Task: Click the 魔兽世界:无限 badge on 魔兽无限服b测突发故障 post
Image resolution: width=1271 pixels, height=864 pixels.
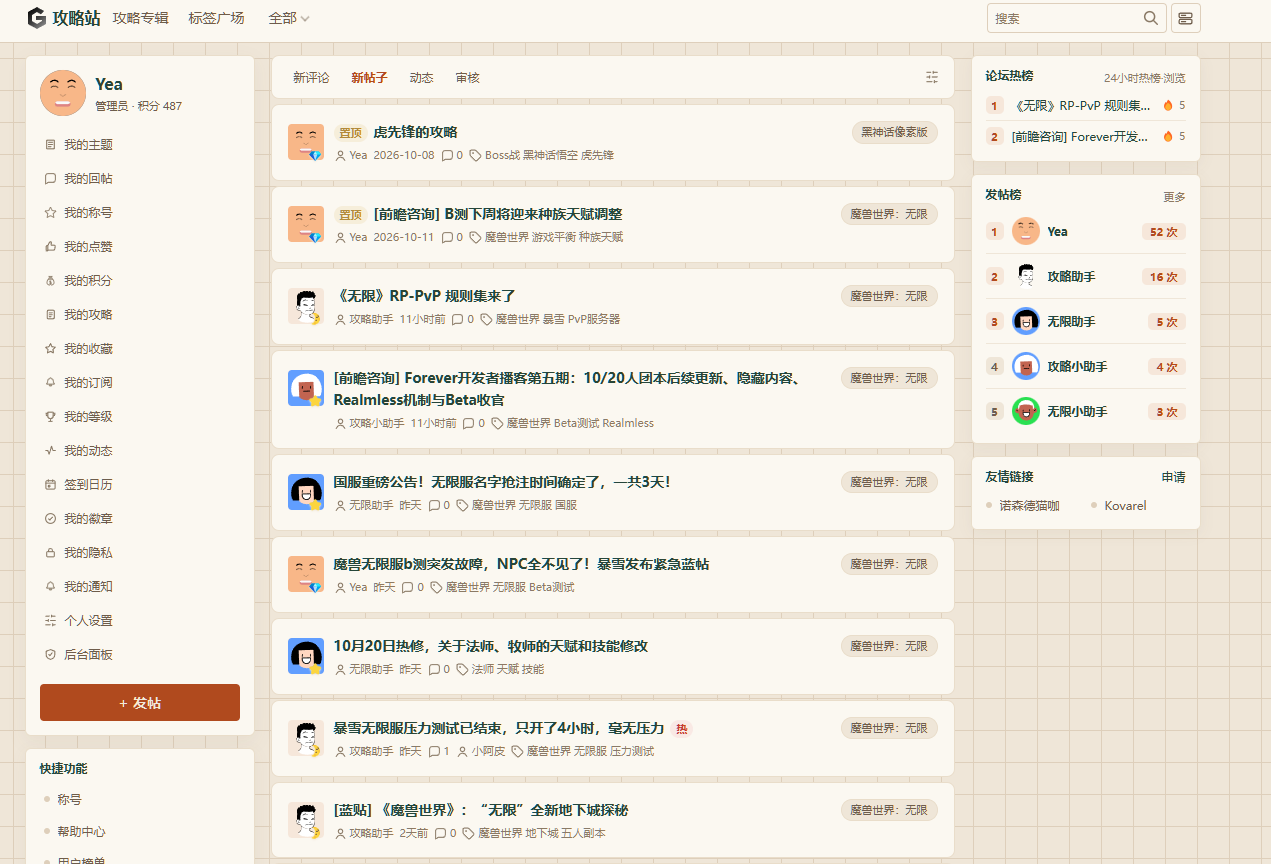Action: coord(889,564)
